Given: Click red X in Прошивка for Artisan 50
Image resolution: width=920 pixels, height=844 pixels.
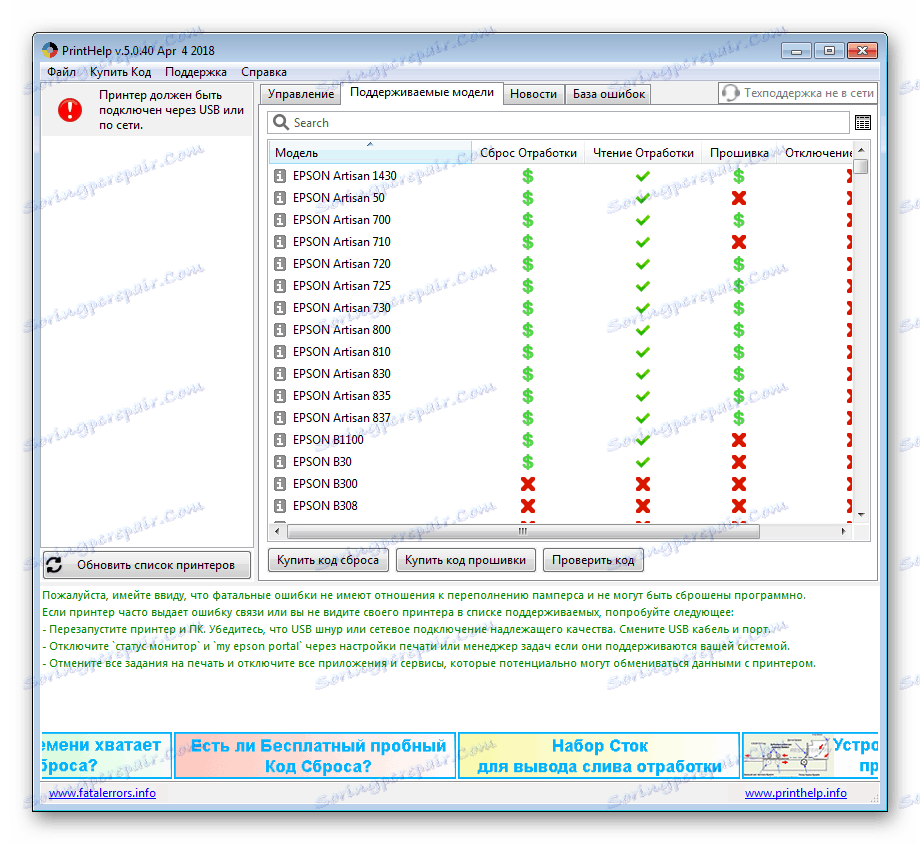Looking at the screenshot, I should point(739,198).
